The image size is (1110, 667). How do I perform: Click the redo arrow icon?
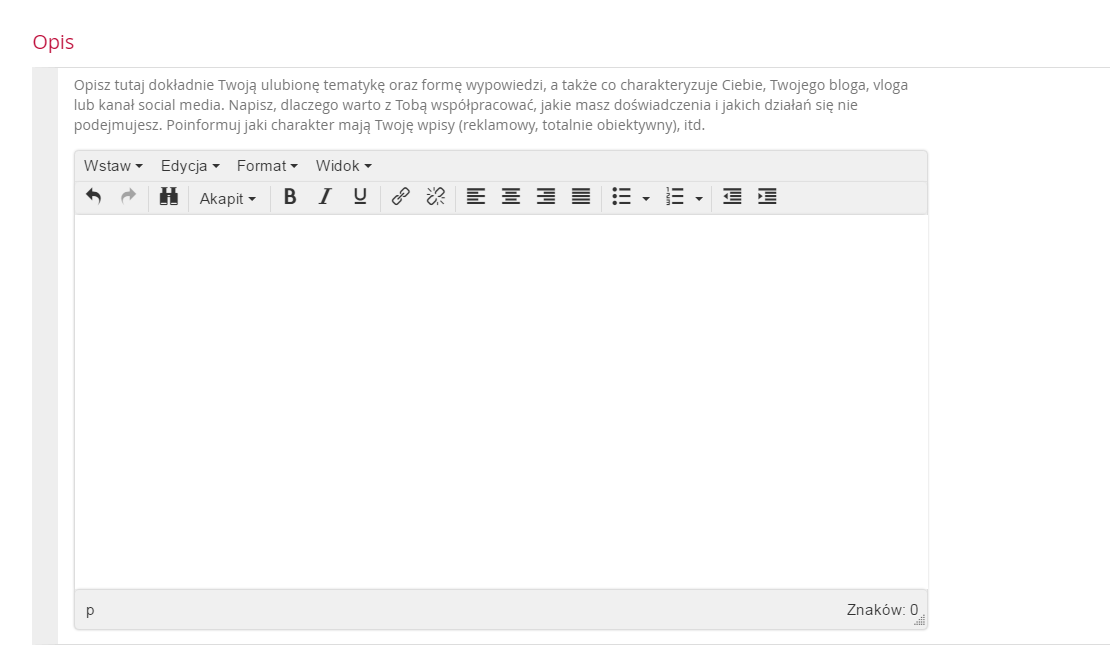coord(128,197)
